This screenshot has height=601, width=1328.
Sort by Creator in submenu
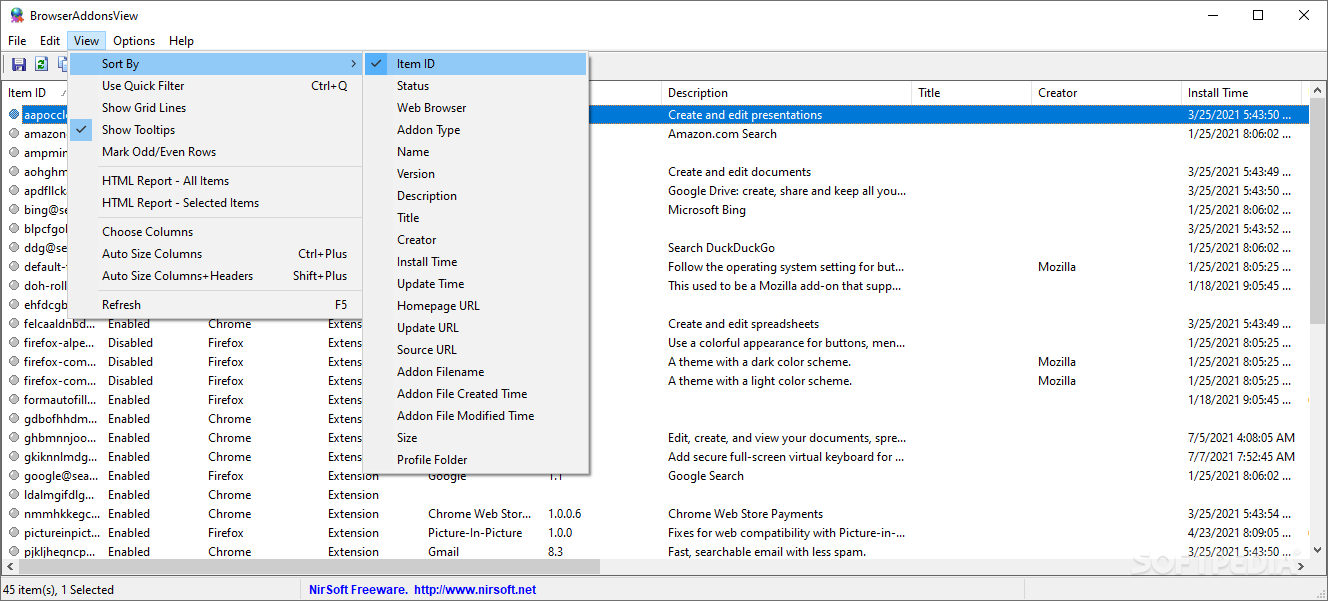point(476,240)
